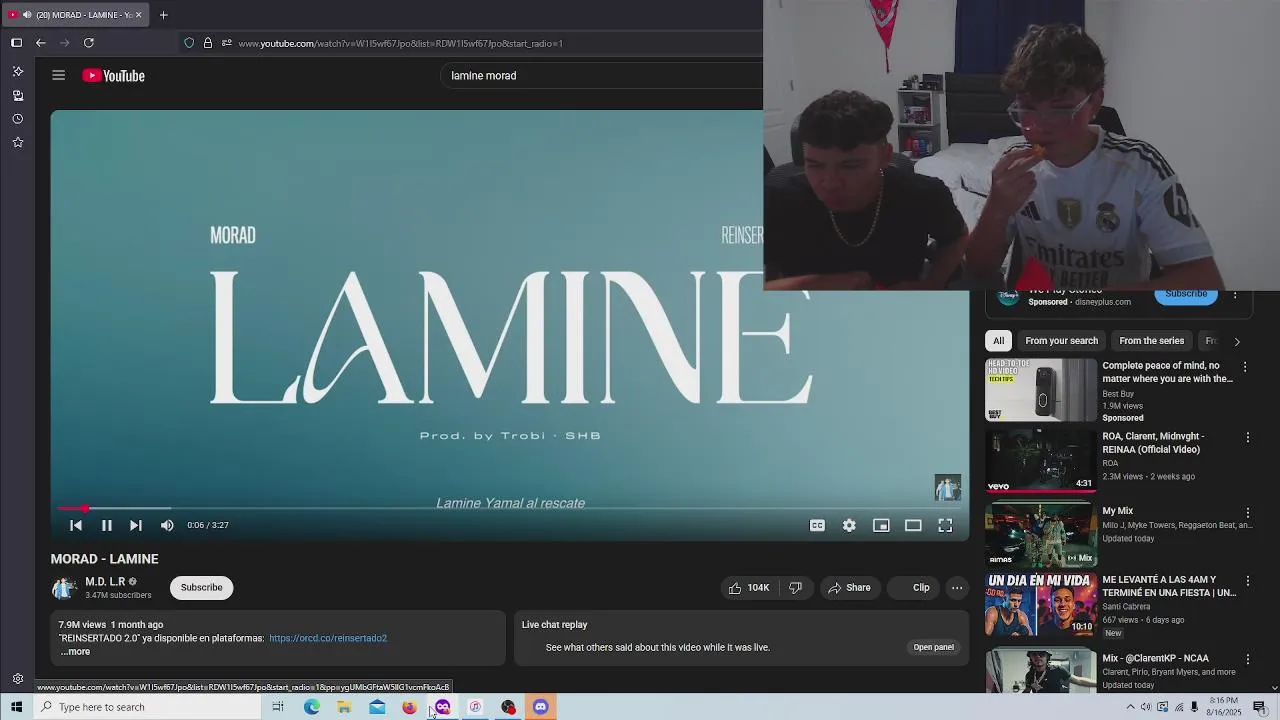Expand the description with ...more
1280x720 pixels.
point(75,652)
